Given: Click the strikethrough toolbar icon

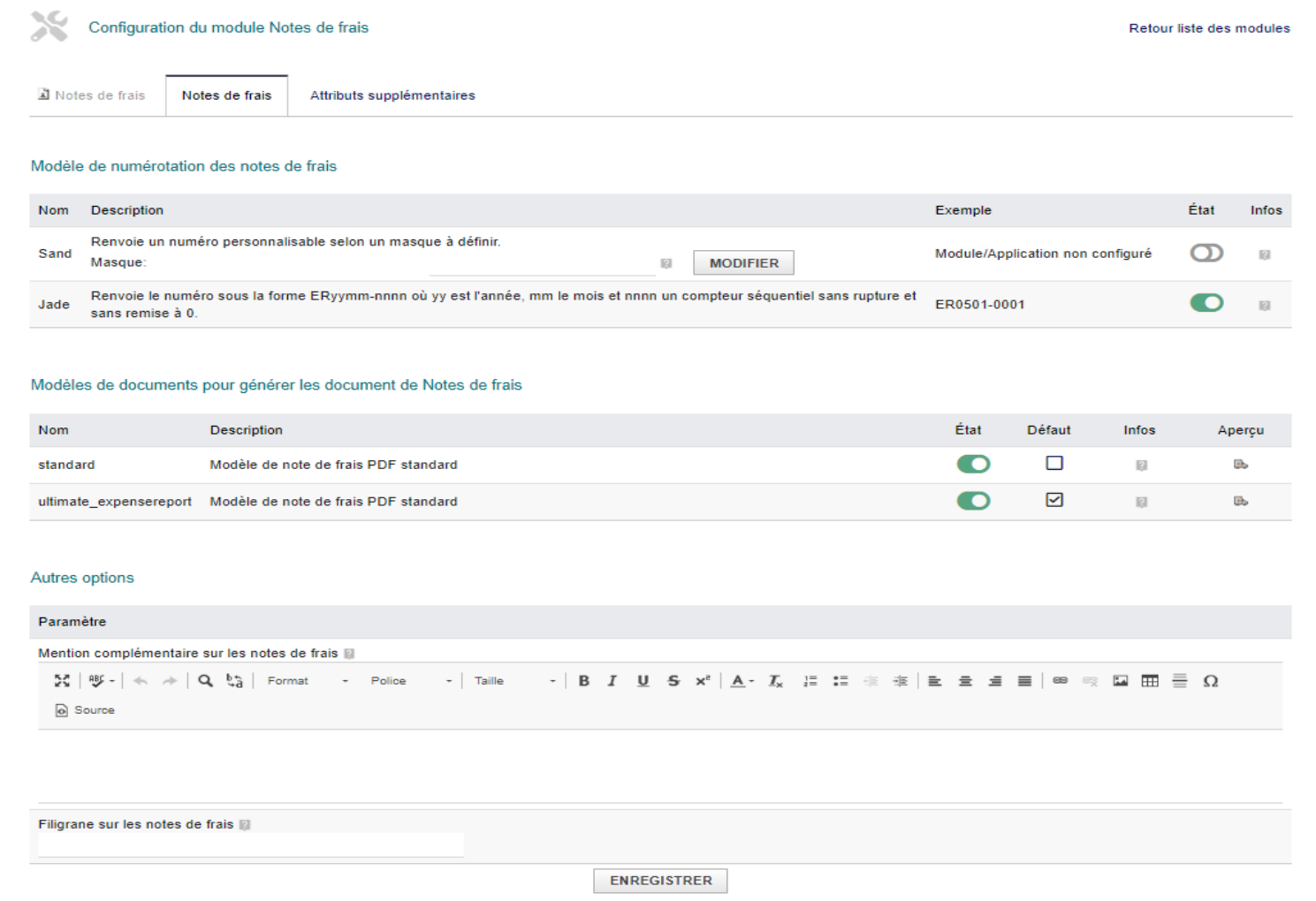Looking at the screenshot, I should point(673,680).
